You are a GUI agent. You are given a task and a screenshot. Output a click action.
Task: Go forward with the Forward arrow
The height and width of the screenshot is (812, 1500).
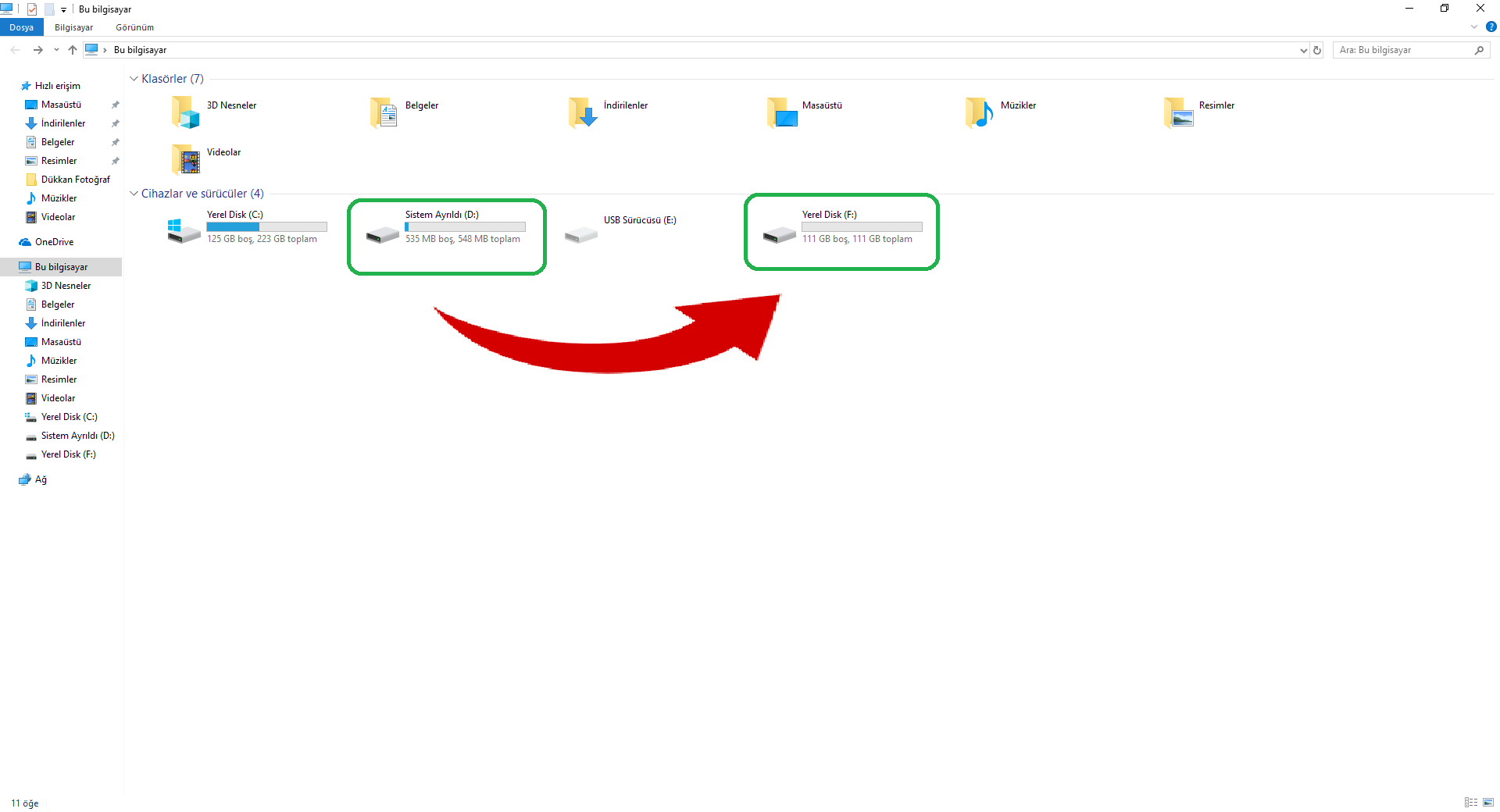[x=37, y=50]
